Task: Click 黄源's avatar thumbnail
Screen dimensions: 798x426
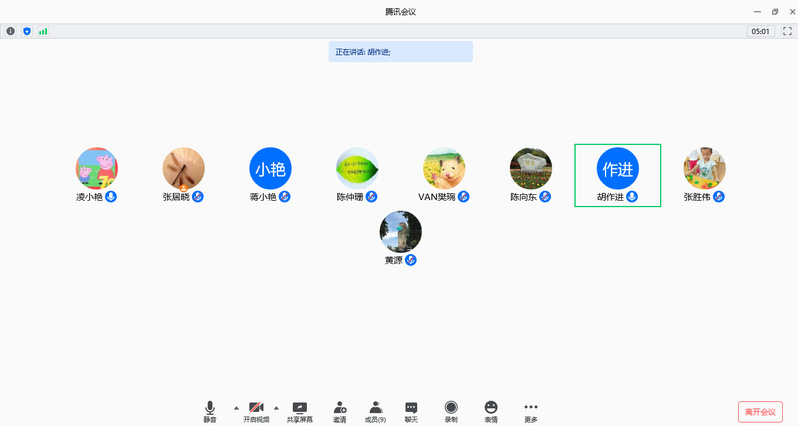Action: (400, 231)
